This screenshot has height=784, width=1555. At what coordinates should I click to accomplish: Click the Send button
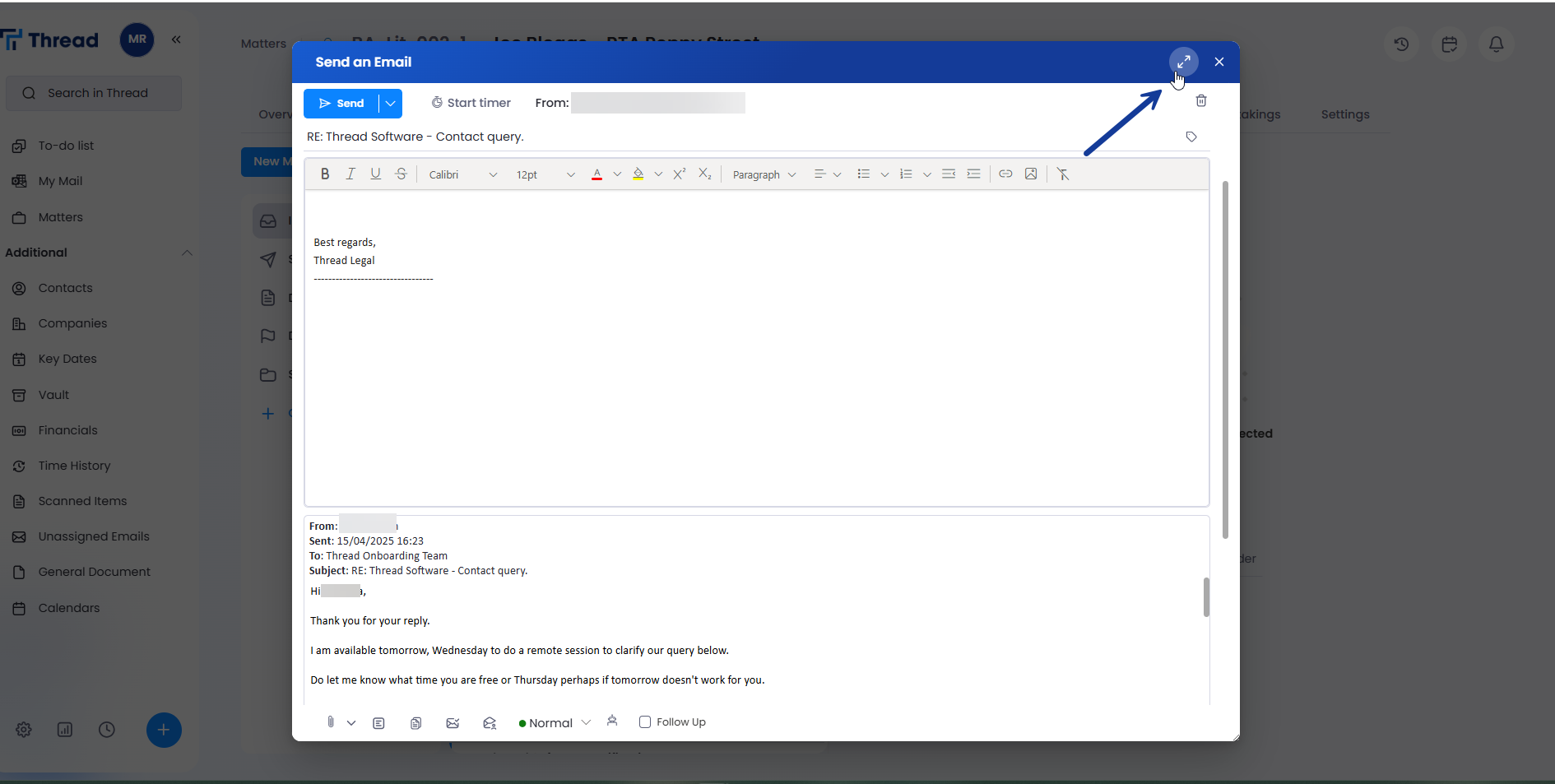[341, 104]
